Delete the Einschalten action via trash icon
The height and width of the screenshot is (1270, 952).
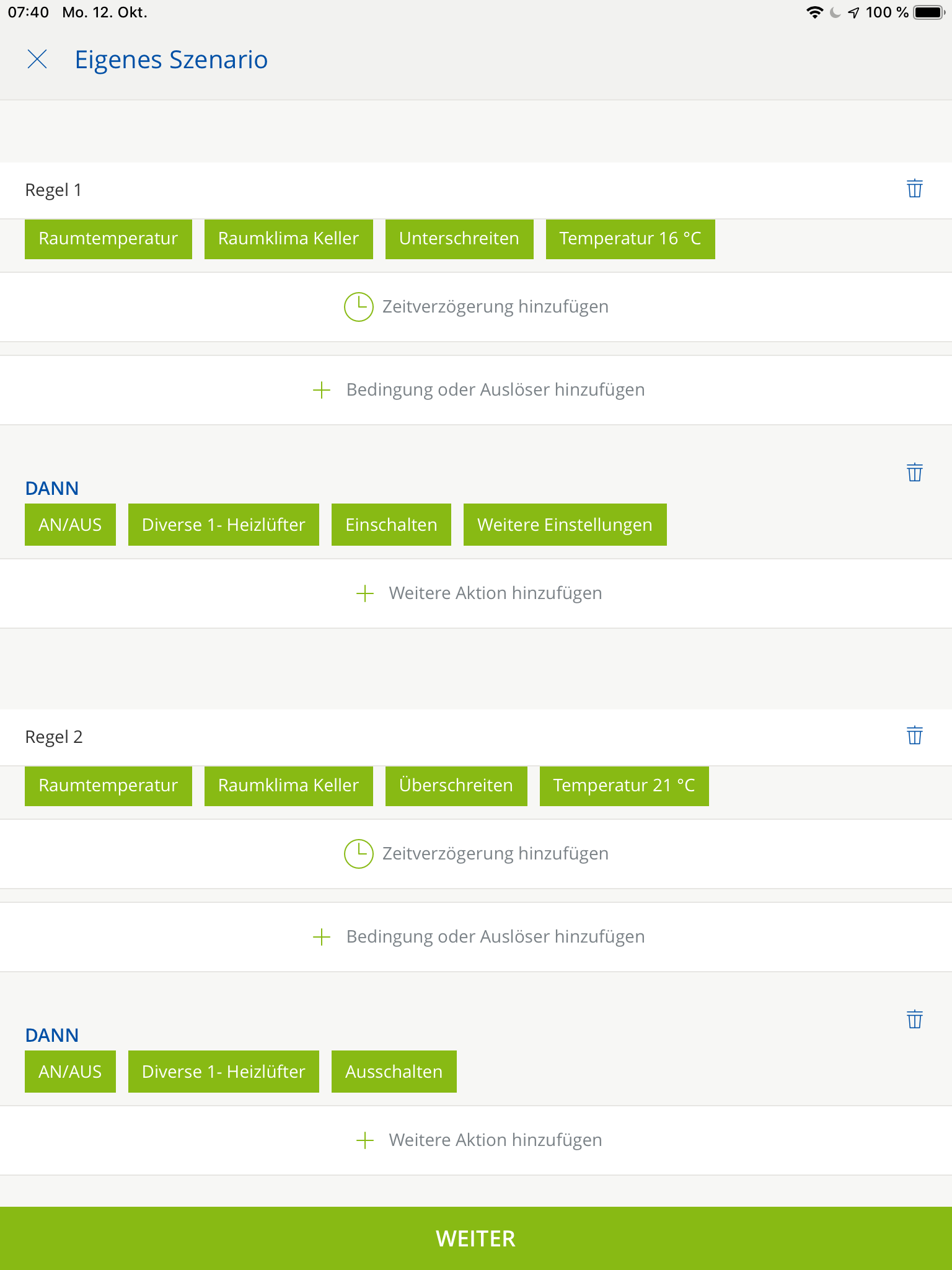pyautogui.click(x=914, y=473)
